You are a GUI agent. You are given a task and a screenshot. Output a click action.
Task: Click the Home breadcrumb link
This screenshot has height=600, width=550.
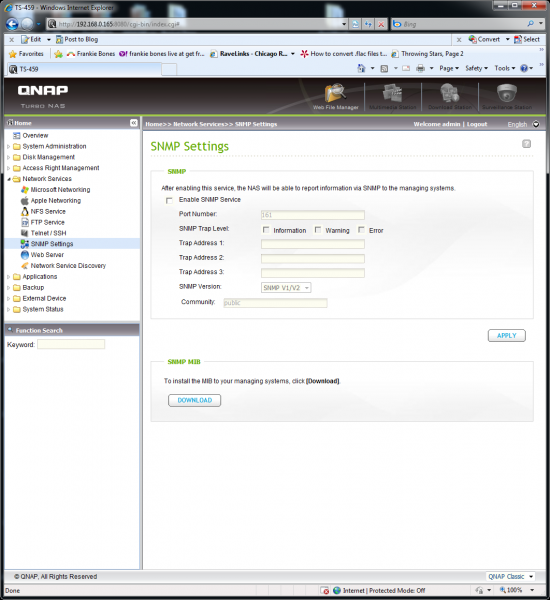(x=153, y=124)
